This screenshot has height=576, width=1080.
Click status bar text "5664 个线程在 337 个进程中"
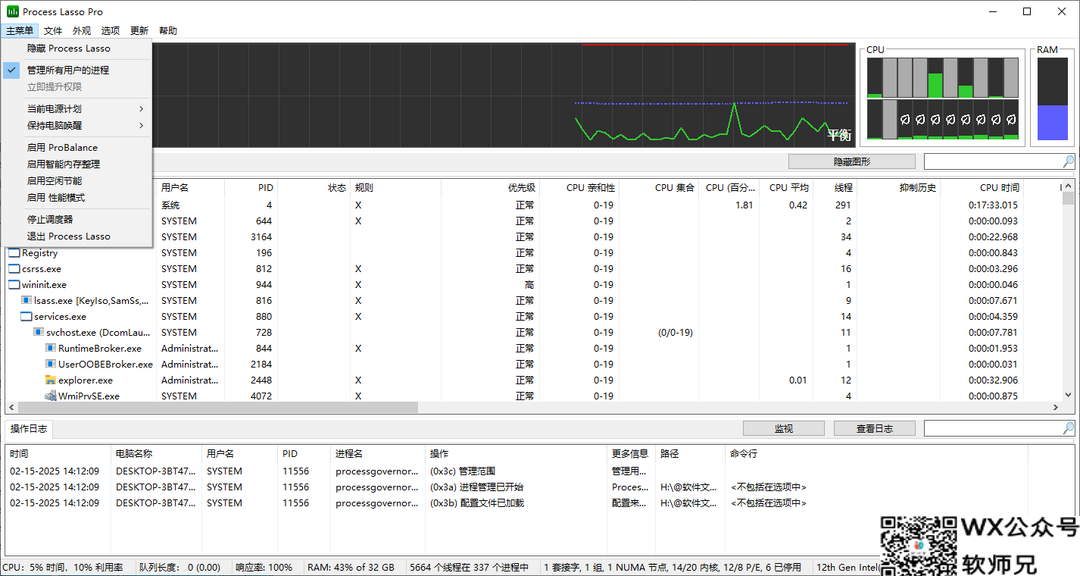[469, 568]
